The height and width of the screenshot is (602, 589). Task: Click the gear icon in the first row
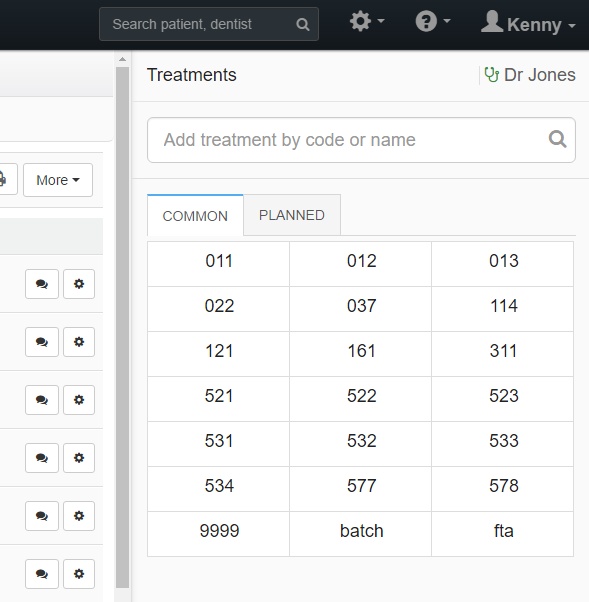coord(79,284)
